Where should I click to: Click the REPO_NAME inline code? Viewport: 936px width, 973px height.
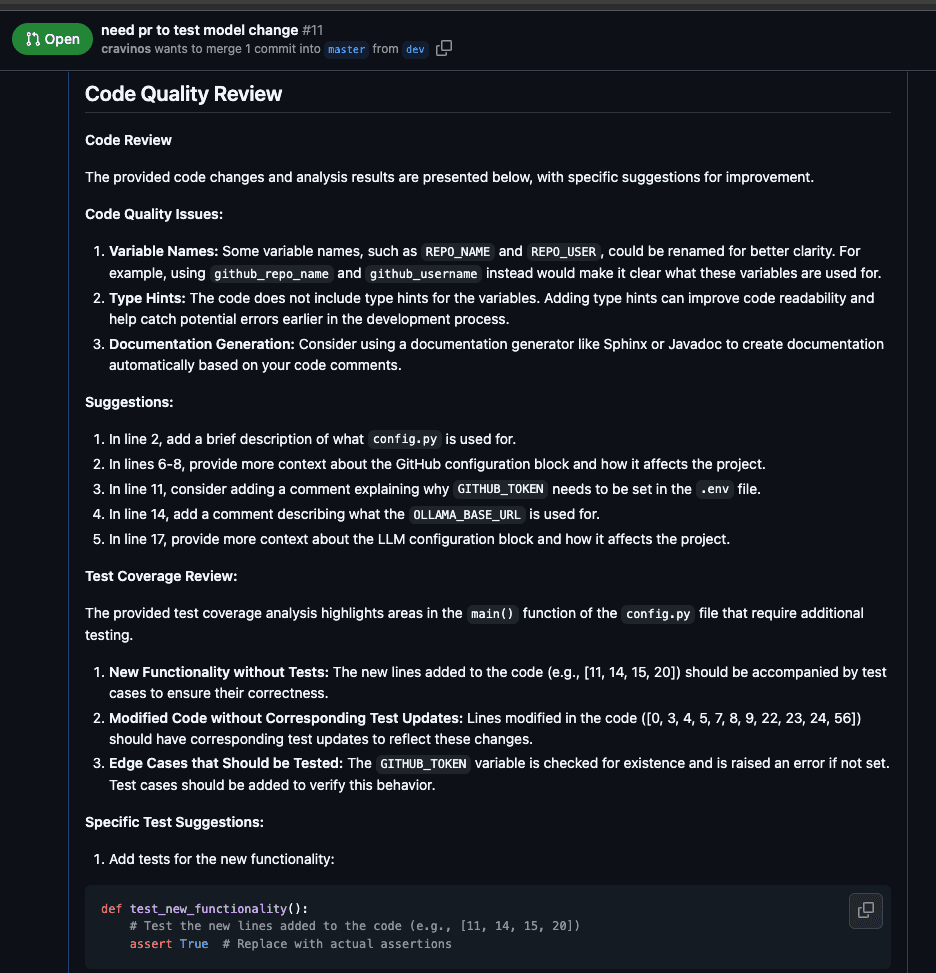pyautogui.click(x=457, y=251)
